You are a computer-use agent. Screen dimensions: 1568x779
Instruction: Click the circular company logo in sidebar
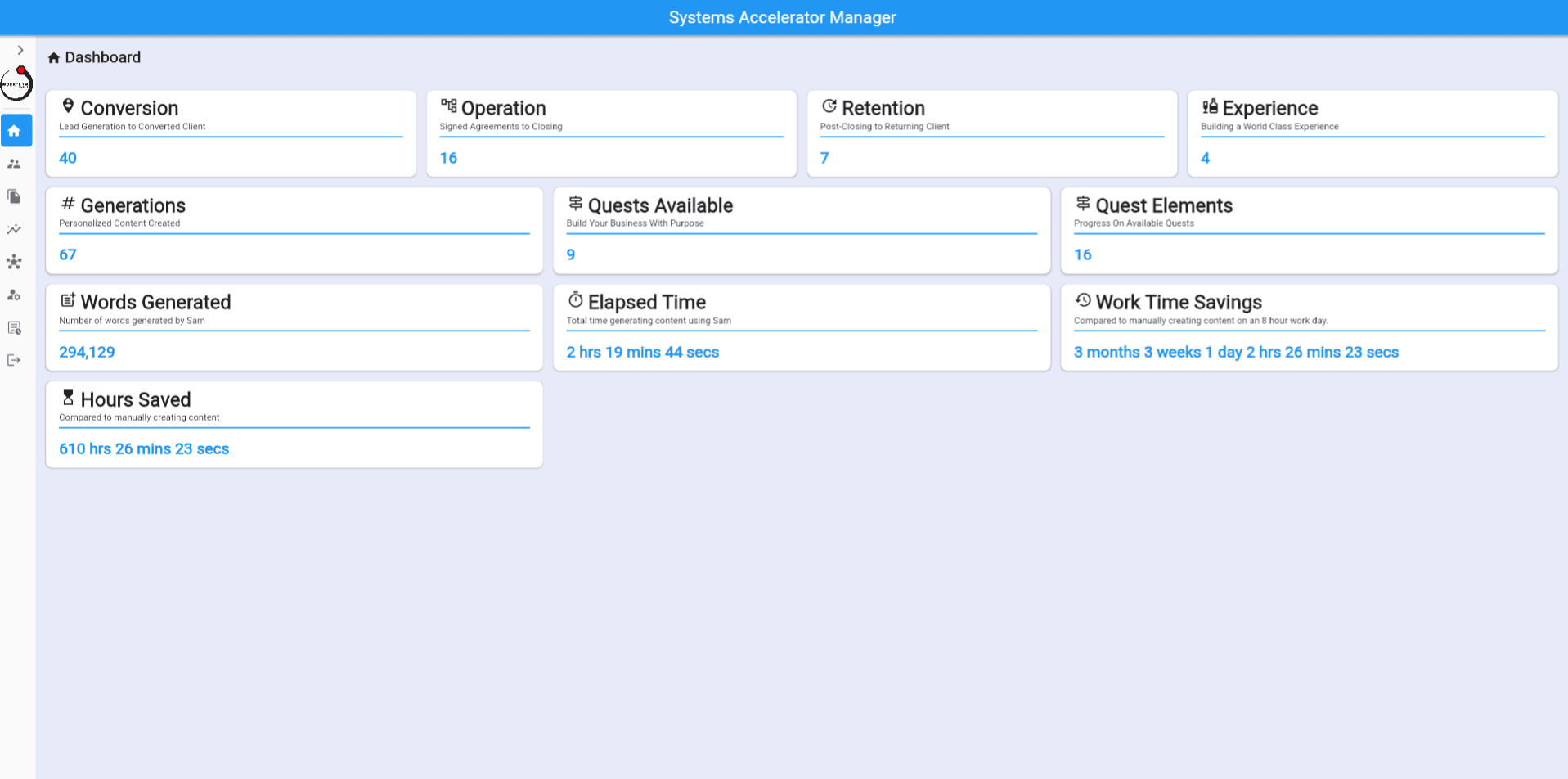[16, 83]
